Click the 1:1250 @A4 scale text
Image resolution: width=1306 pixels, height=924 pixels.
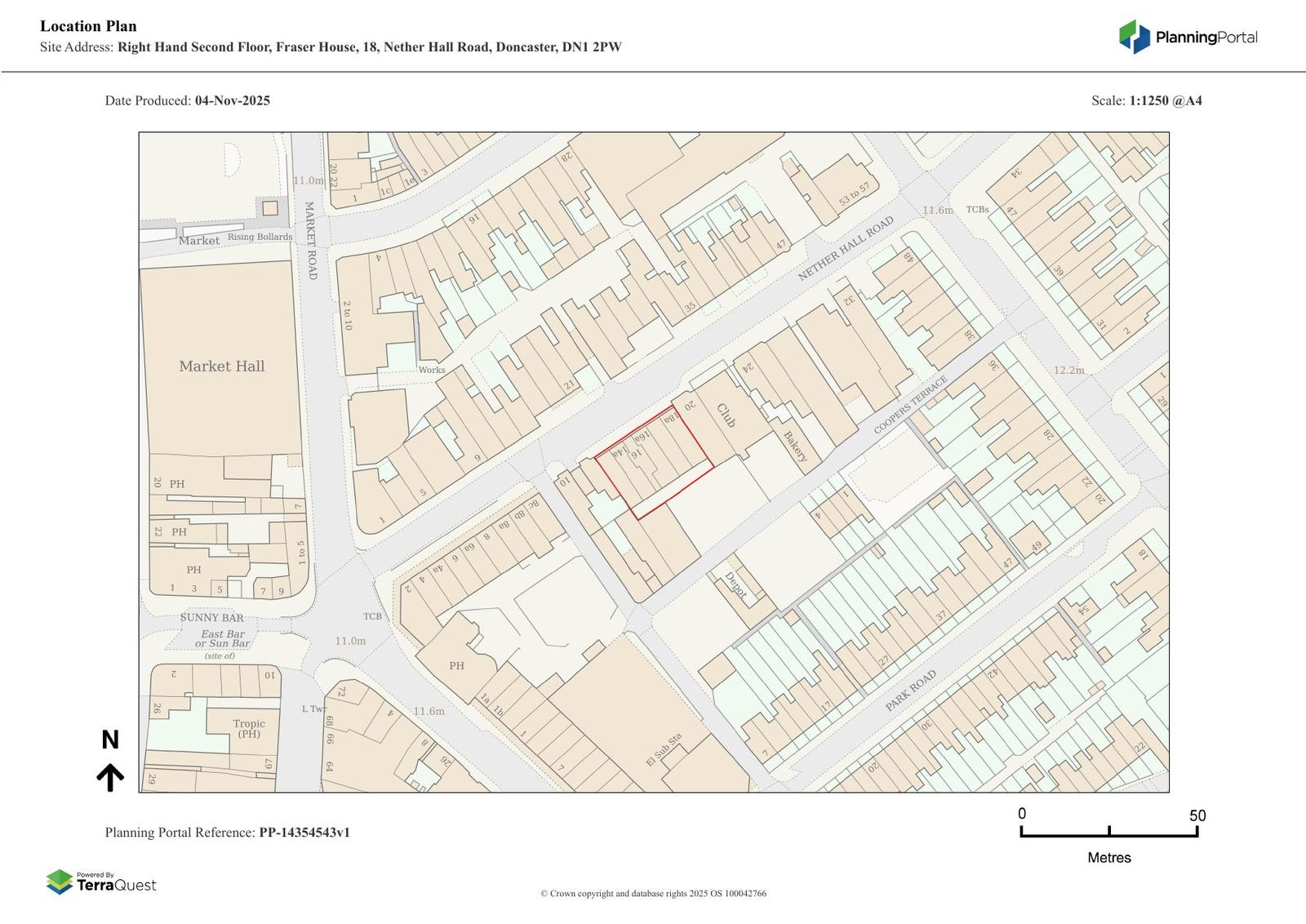click(x=1165, y=101)
